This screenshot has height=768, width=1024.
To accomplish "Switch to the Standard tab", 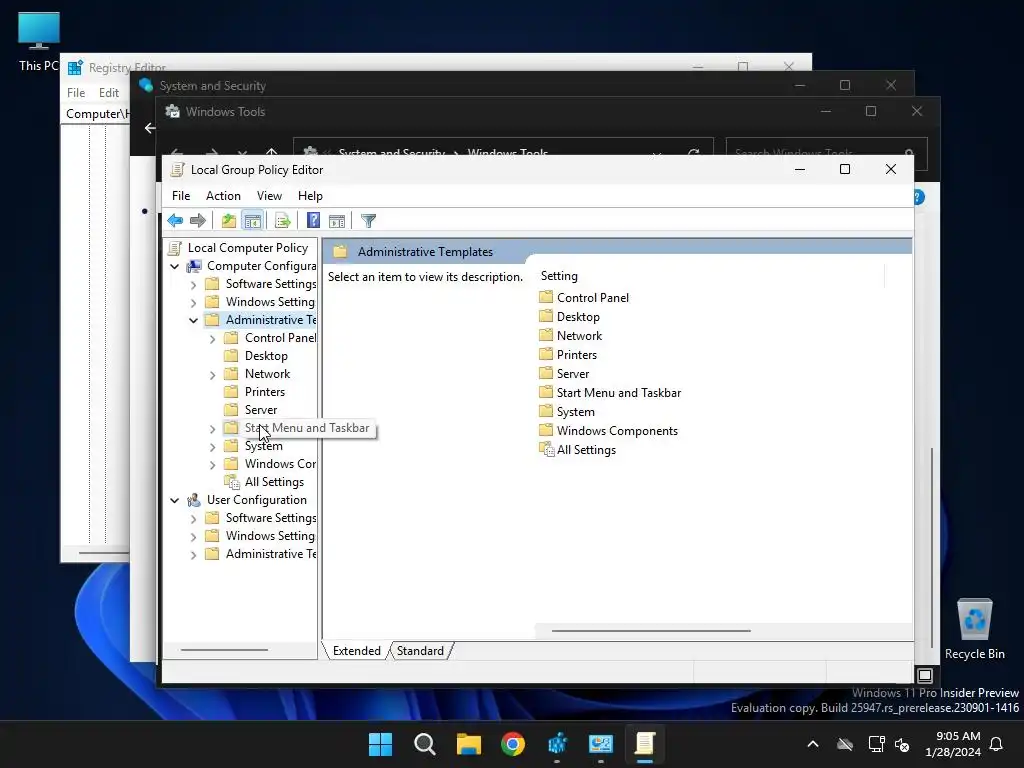I will coord(420,651).
